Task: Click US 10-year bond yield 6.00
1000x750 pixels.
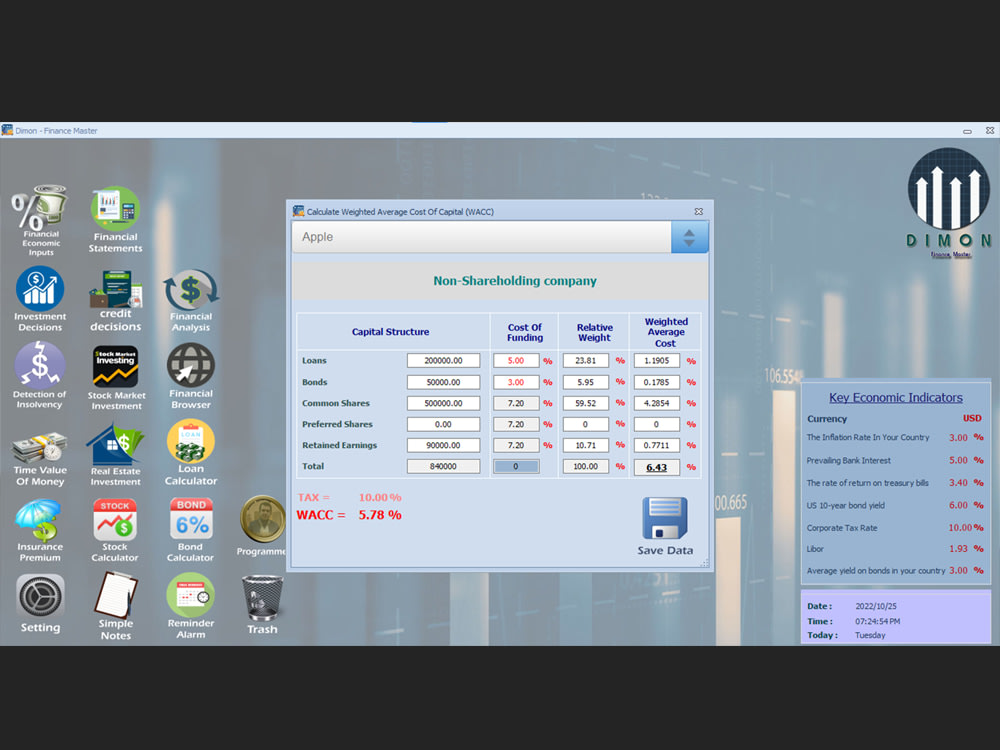Action: 958,505
